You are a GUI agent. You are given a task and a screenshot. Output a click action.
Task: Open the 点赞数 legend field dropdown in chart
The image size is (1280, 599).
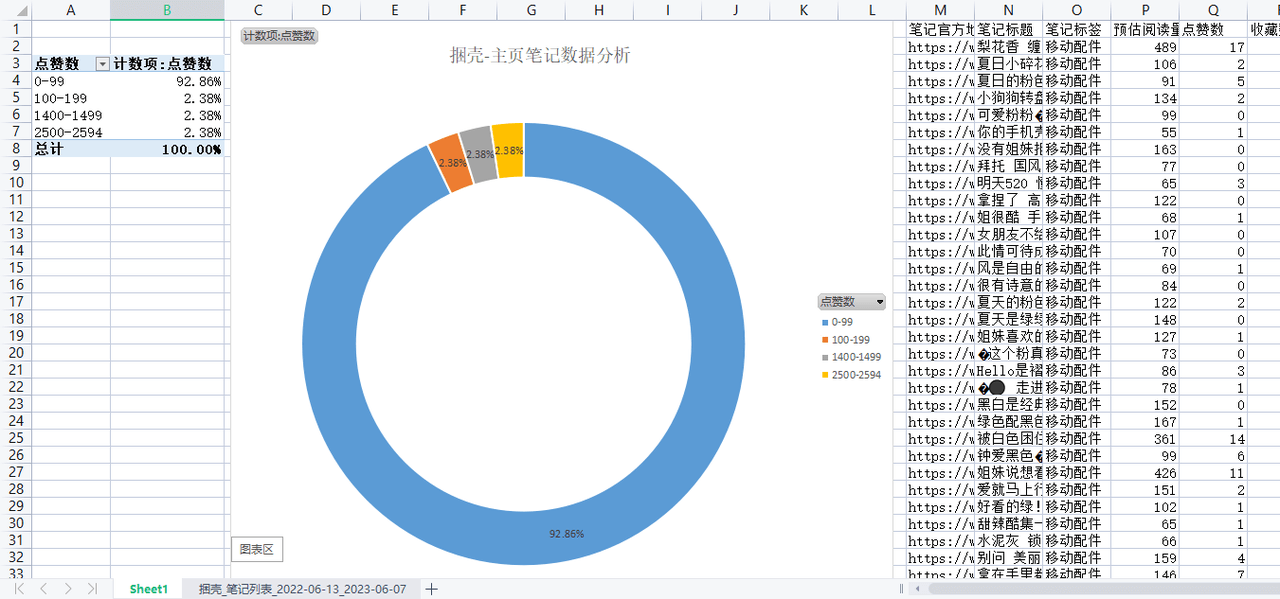pyautogui.click(x=879, y=301)
